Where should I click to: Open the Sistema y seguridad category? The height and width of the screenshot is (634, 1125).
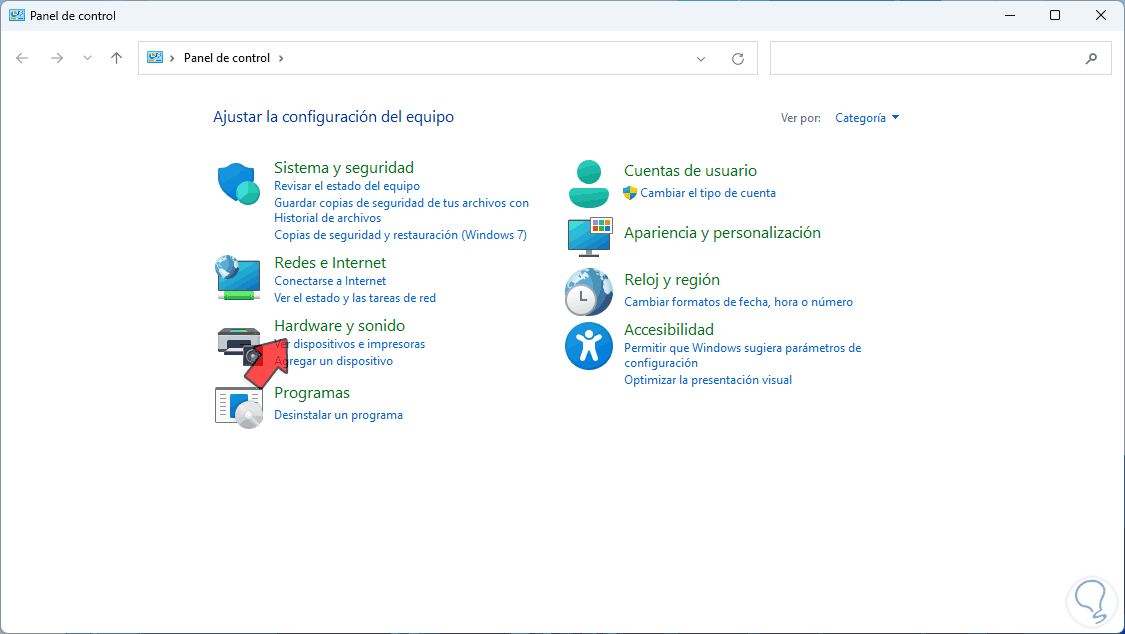(x=344, y=168)
